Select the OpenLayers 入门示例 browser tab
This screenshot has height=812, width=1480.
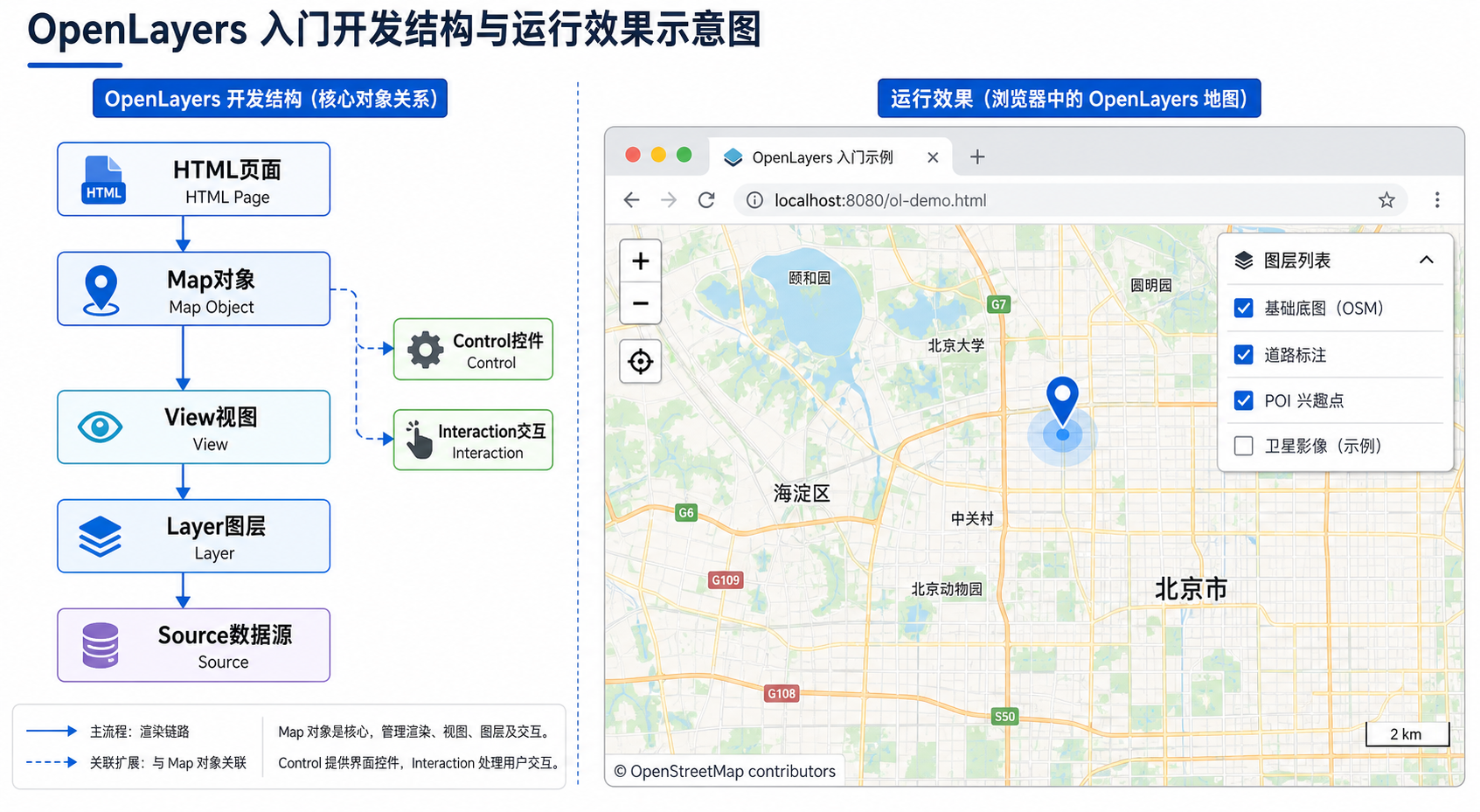829,157
